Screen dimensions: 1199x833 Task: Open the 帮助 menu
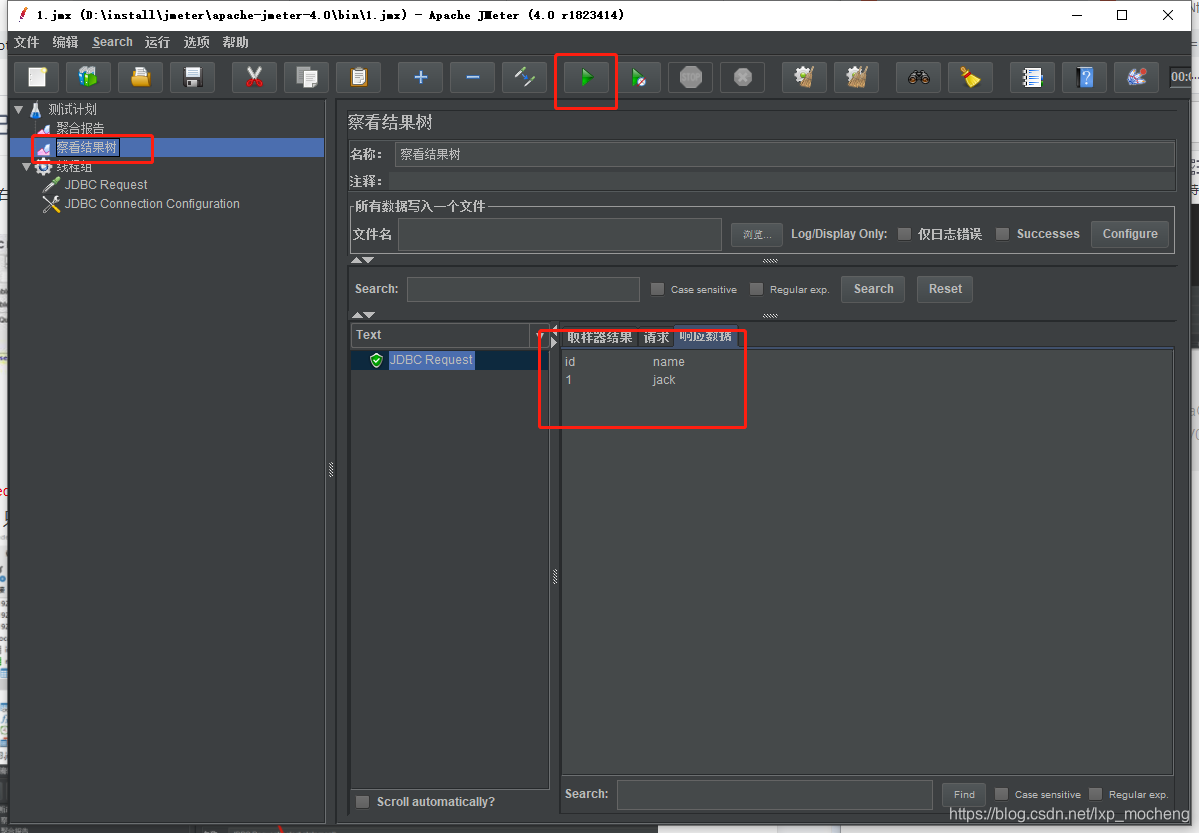click(x=236, y=42)
